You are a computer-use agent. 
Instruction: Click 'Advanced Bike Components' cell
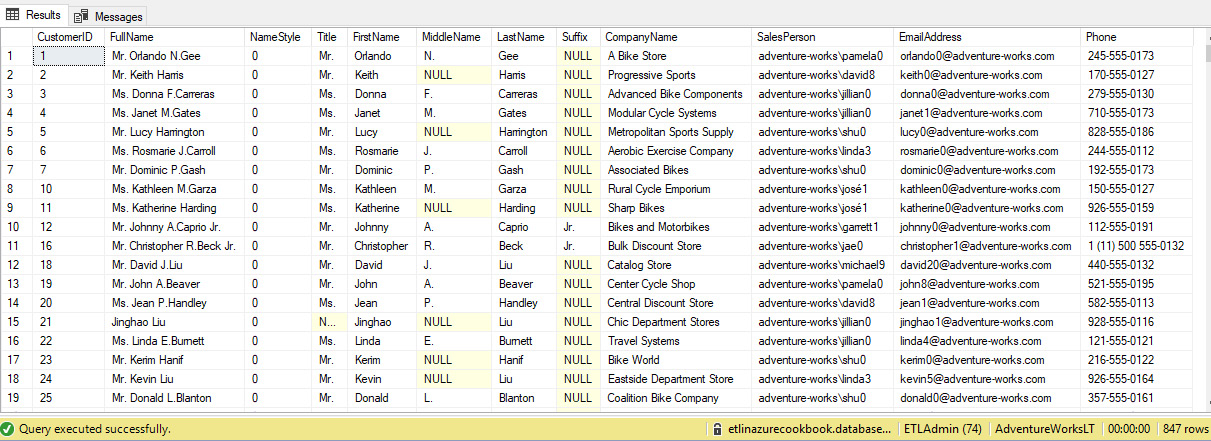tap(676, 94)
